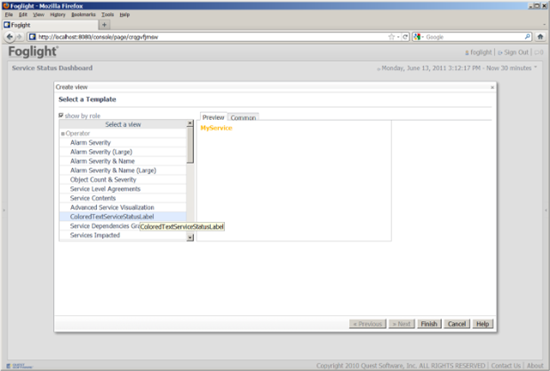This screenshot has height=371, width=550.
Task: Click the browser Forward arrow
Action: pos(19,36)
